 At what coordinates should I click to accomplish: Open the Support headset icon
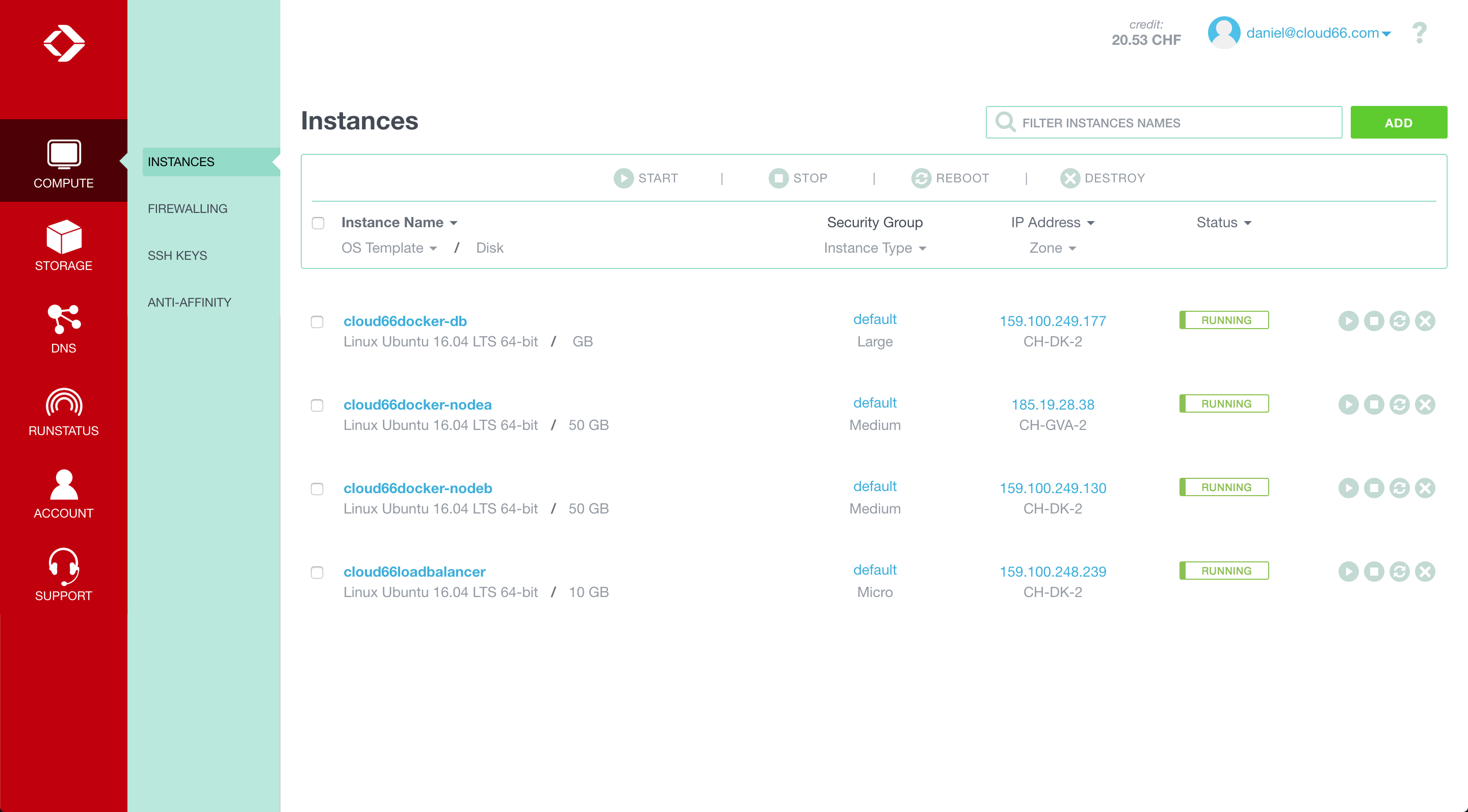point(64,566)
